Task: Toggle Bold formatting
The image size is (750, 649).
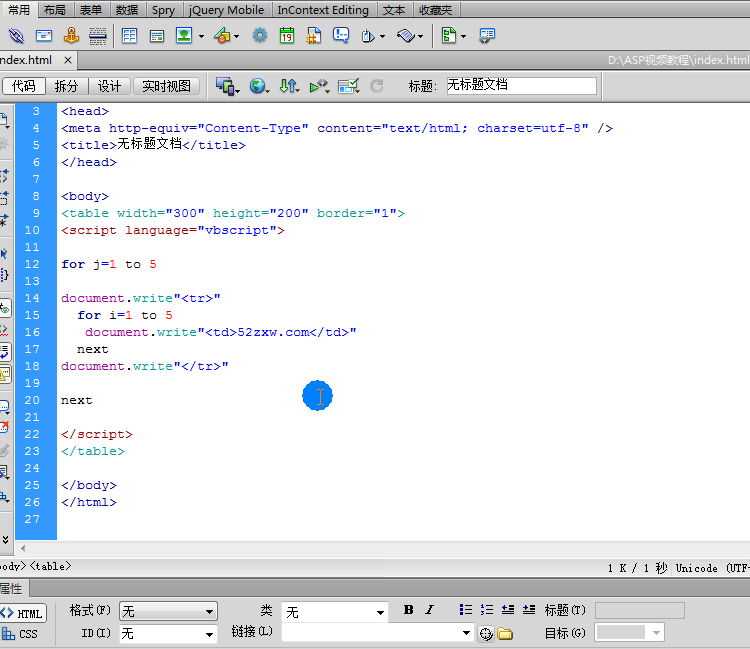Action: [408, 609]
